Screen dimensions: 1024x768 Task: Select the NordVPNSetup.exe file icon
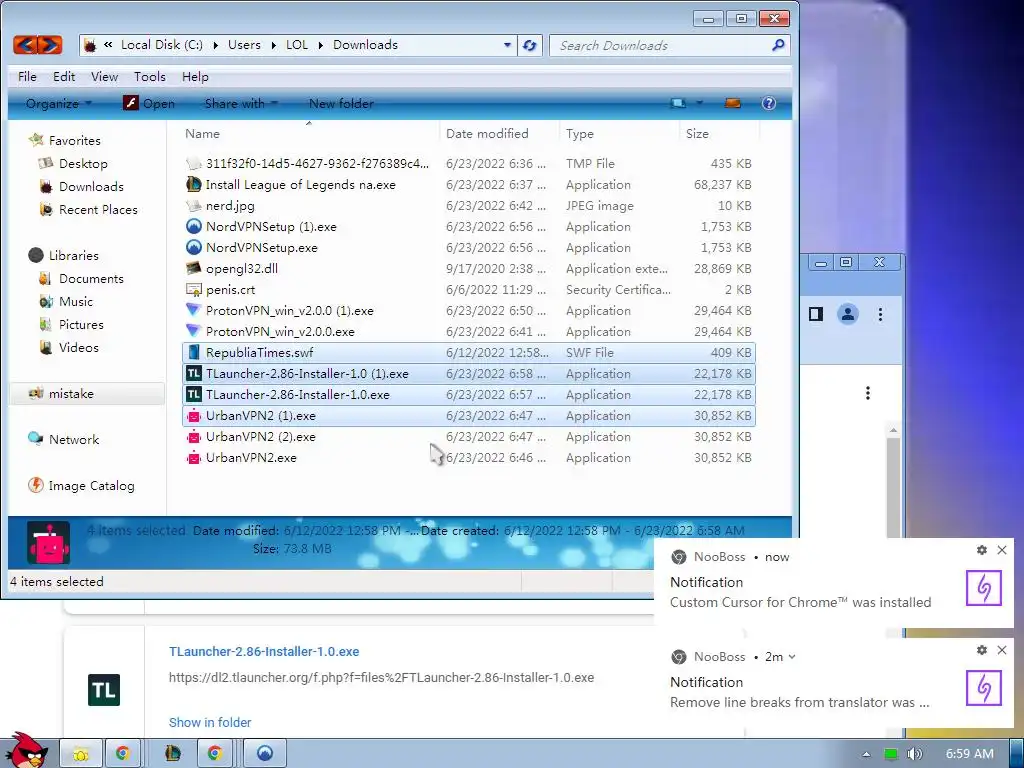[x=193, y=248]
